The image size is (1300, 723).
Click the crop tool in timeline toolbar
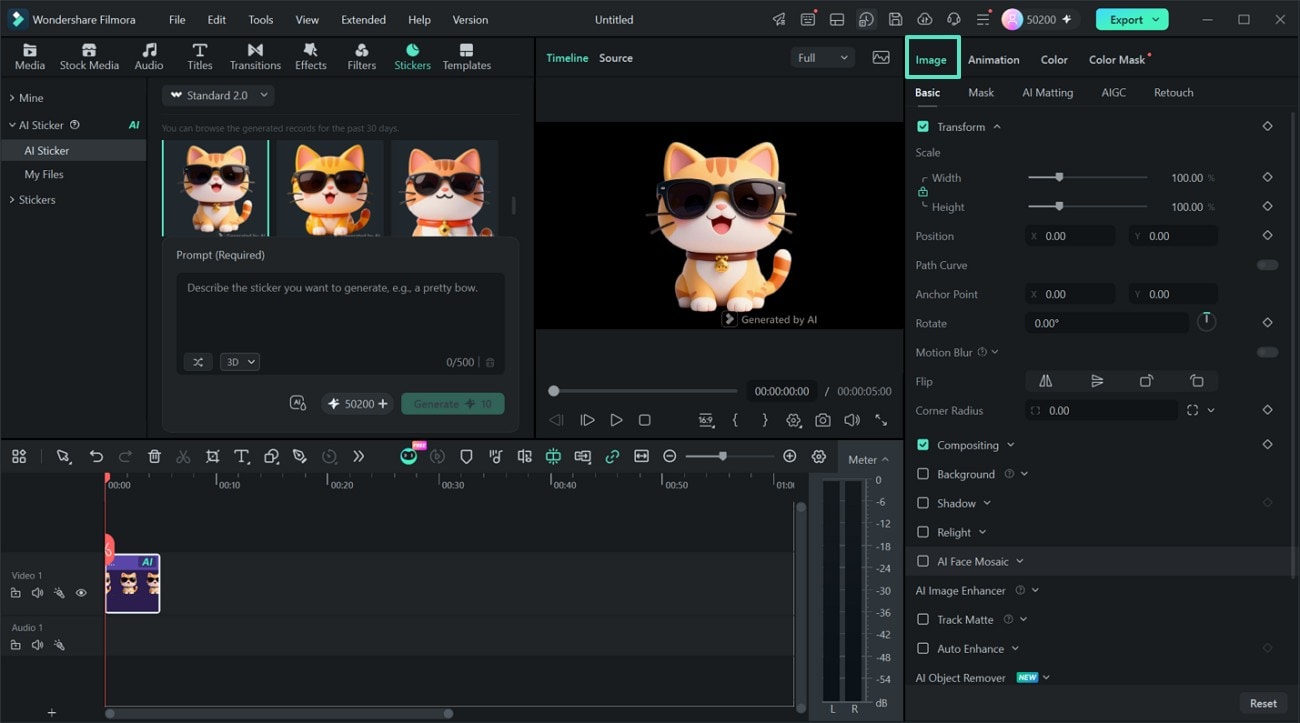[x=212, y=456]
